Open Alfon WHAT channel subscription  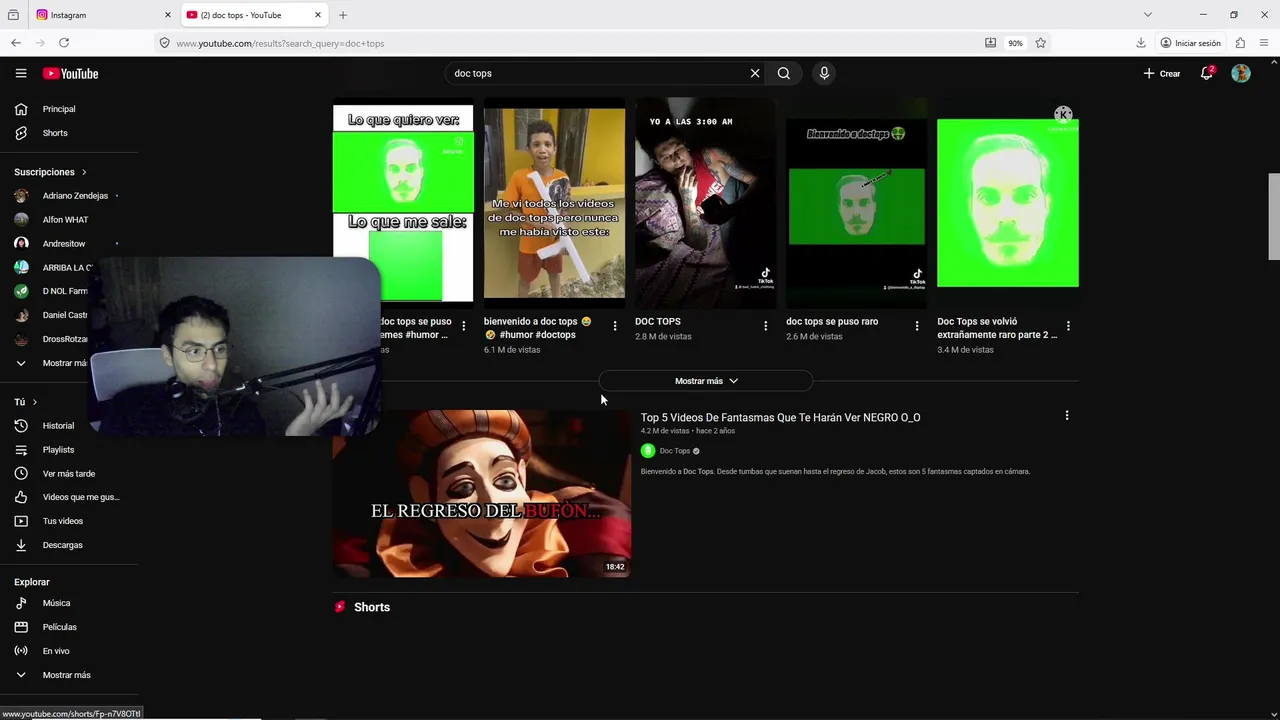(66, 220)
